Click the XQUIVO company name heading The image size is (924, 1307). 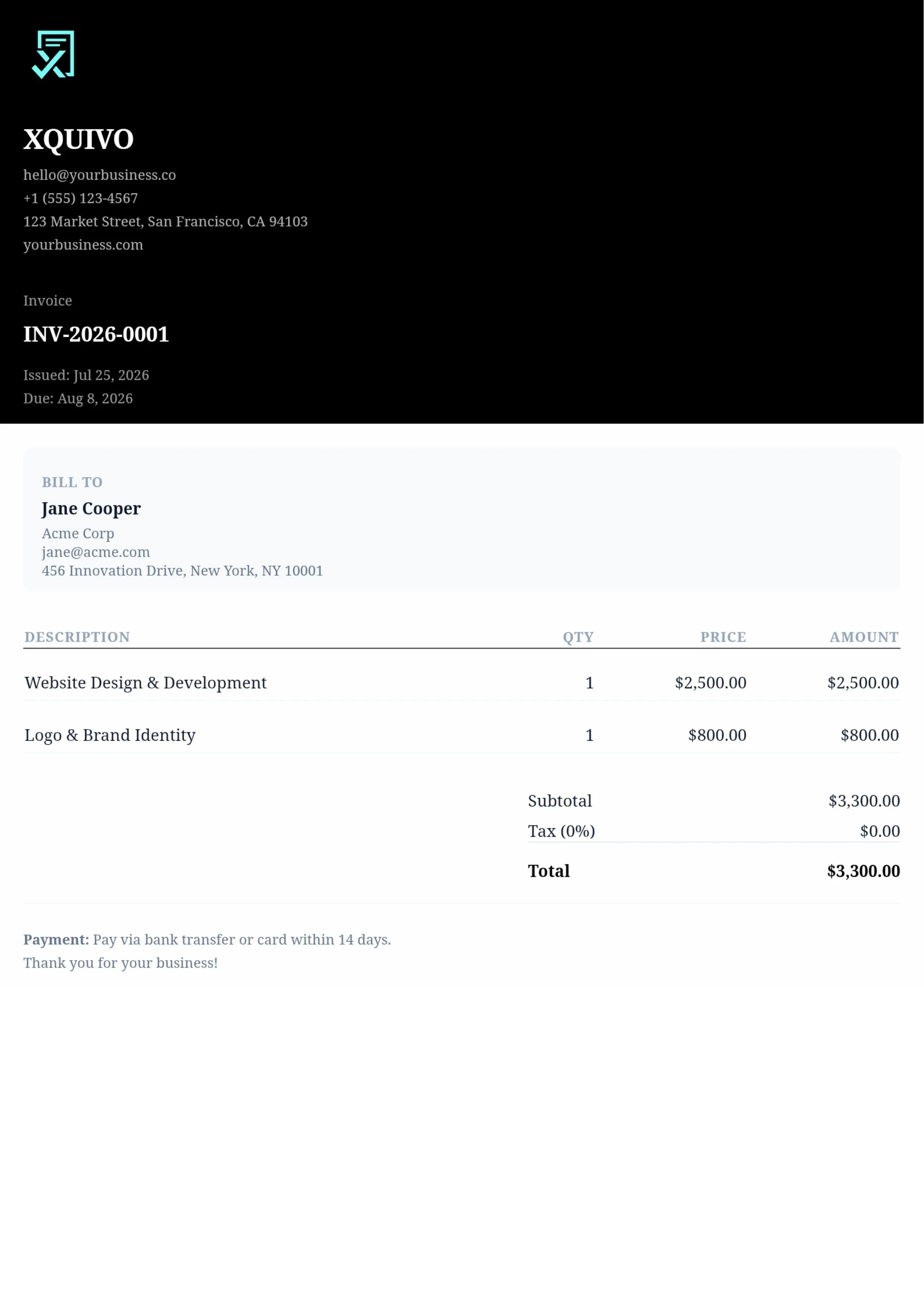(79, 139)
